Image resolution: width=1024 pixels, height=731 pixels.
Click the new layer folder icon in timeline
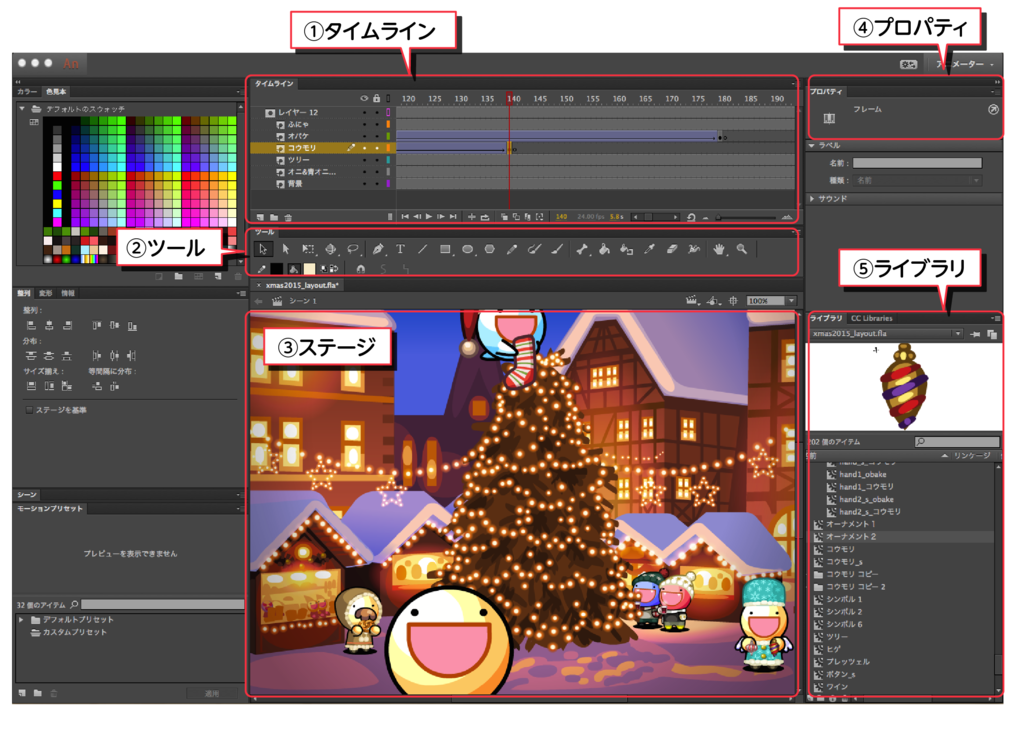(274, 217)
